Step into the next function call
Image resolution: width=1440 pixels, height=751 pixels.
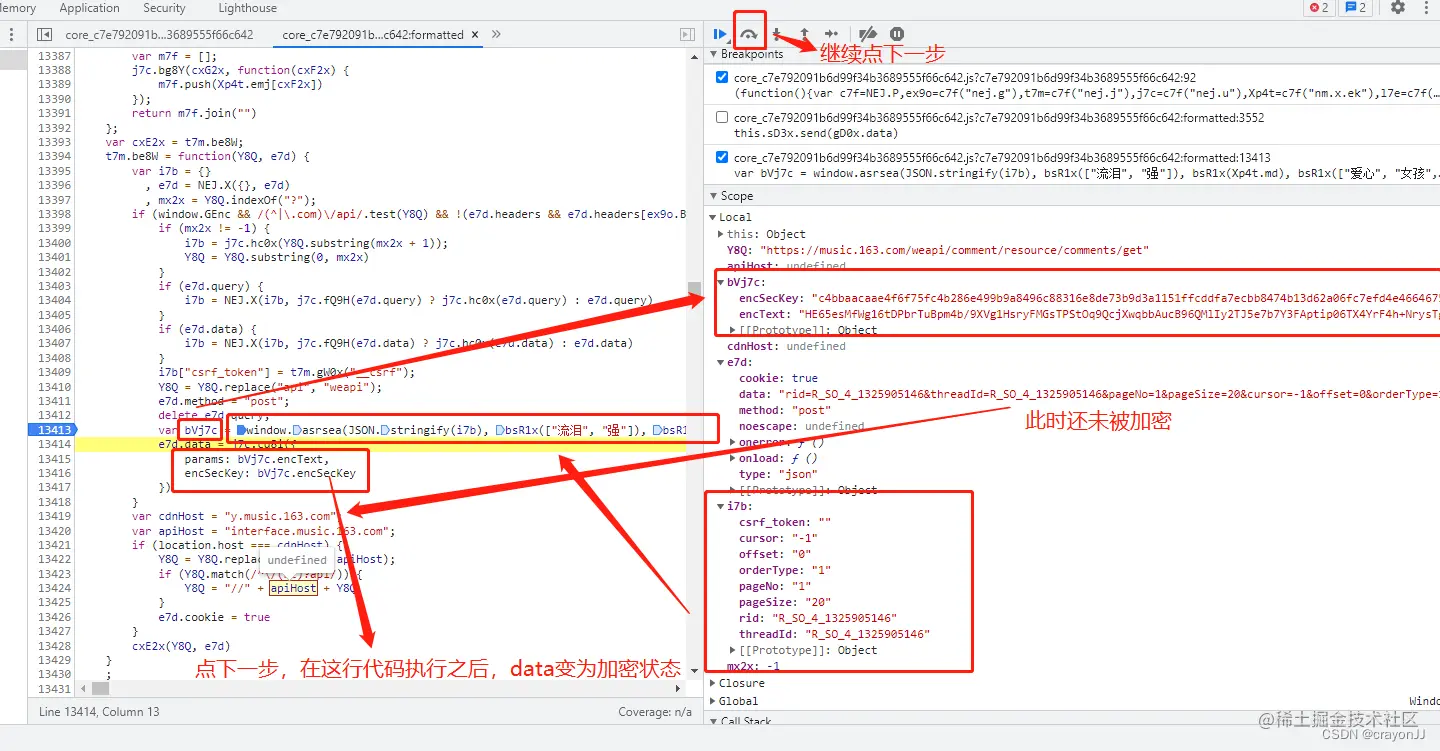pyautogui.click(x=777, y=34)
